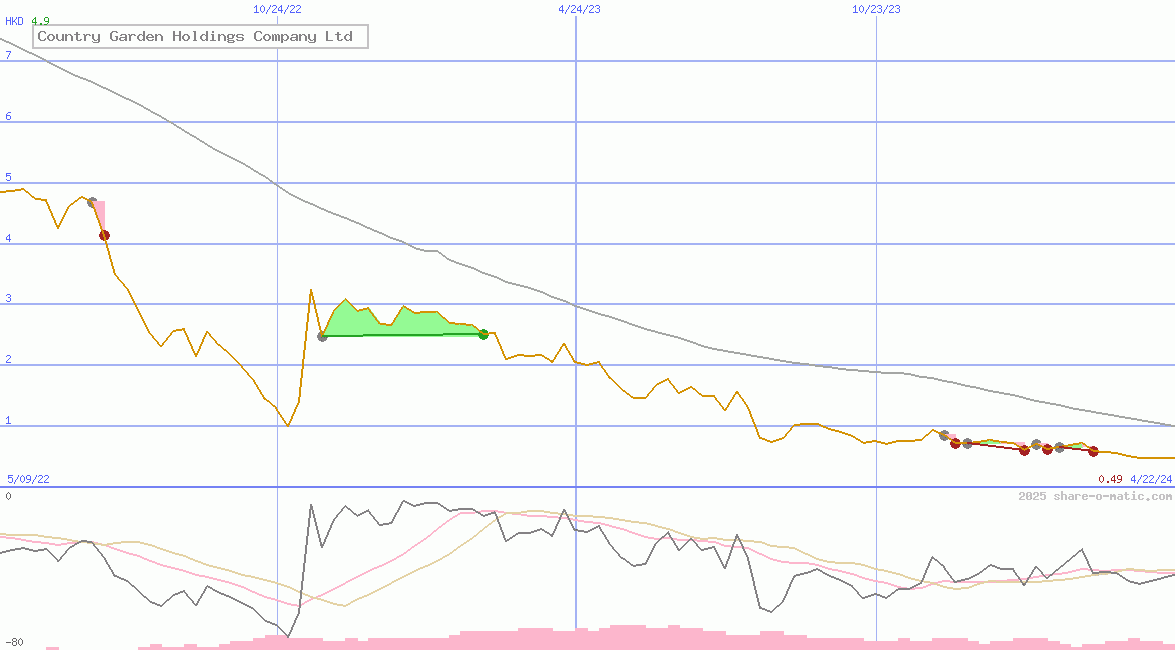This screenshot has width=1175, height=650.
Task: Click the 4/22/24 end date label
Action: [1151, 478]
